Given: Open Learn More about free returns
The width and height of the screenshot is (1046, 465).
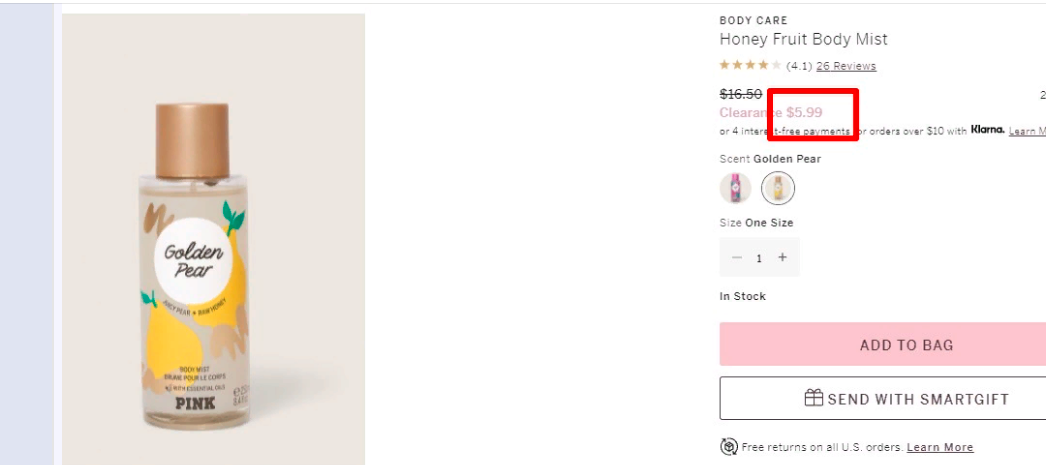Looking at the screenshot, I should tap(940, 447).
